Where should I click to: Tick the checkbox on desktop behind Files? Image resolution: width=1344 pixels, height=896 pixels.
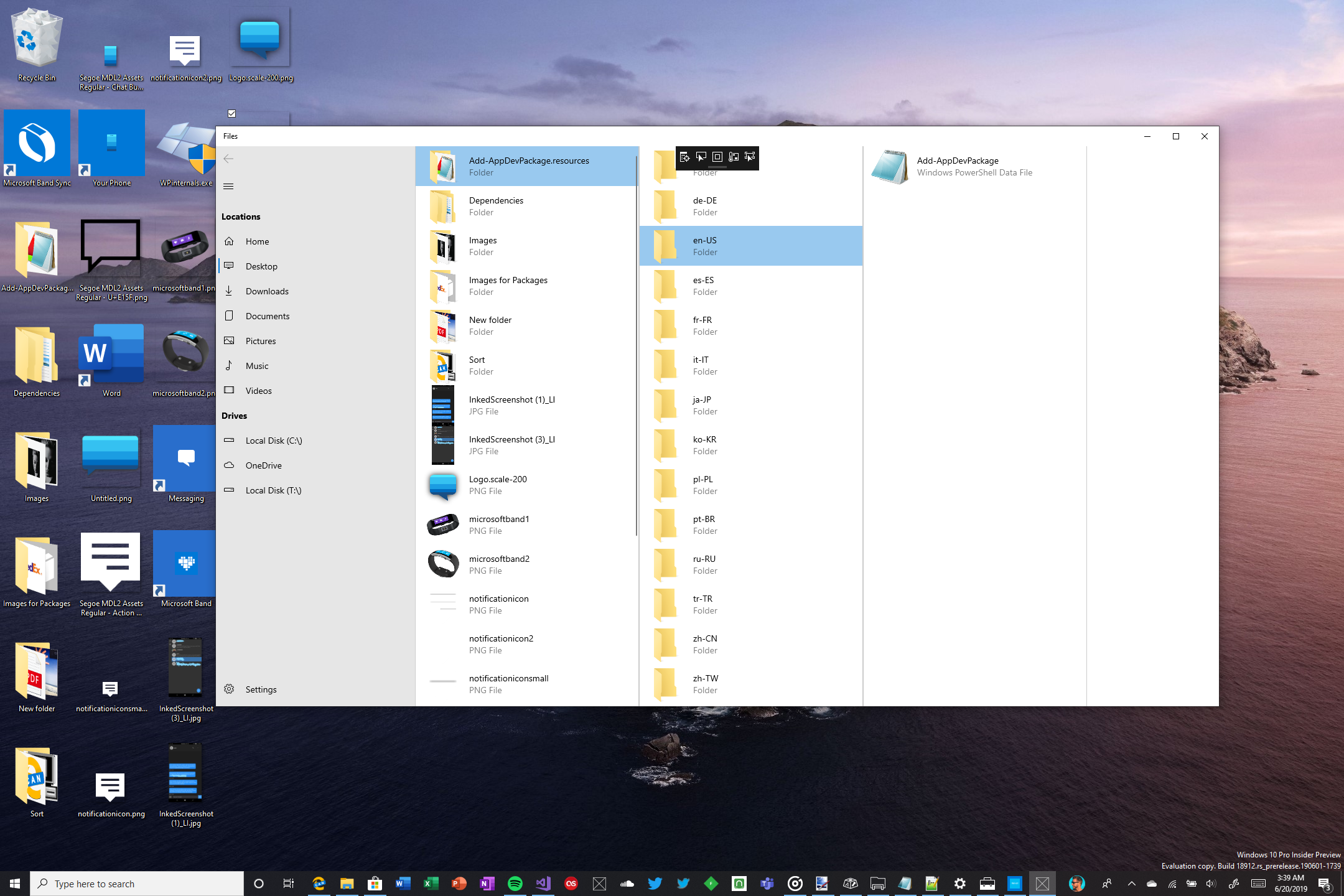pyautogui.click(x=231, y=113)
